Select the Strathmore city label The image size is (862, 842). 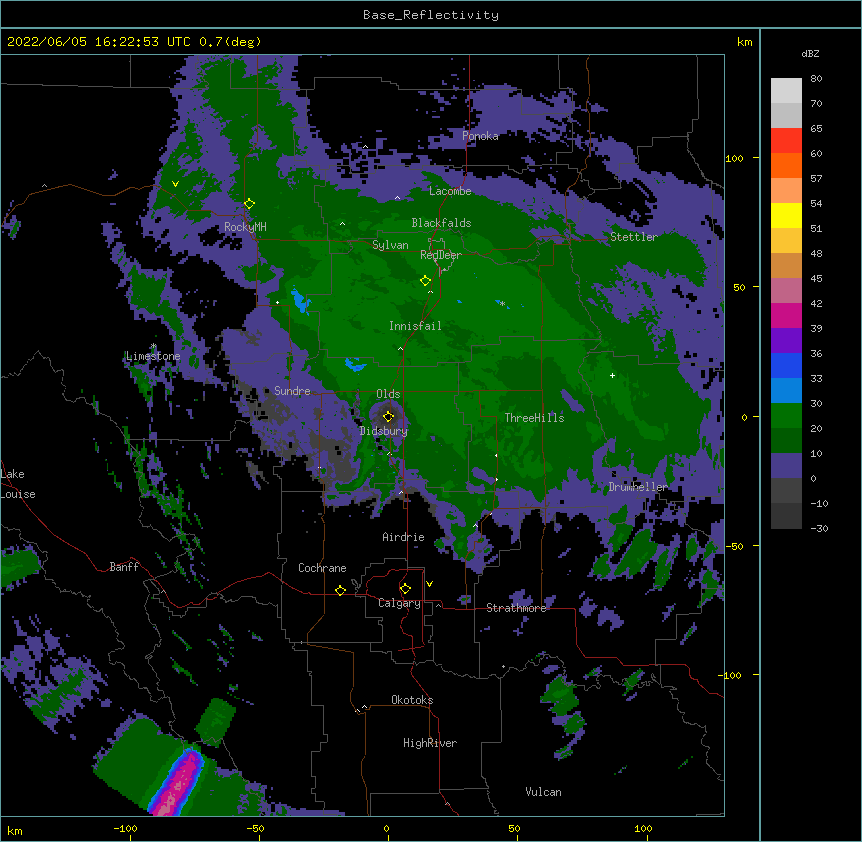(516, 608)
